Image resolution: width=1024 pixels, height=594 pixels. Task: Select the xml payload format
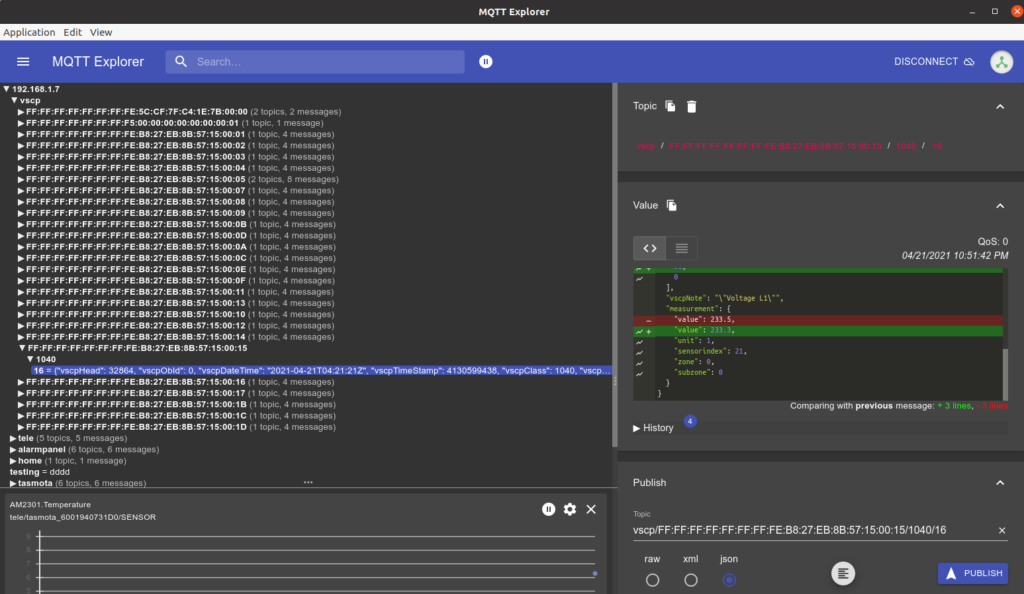[691, 580]
